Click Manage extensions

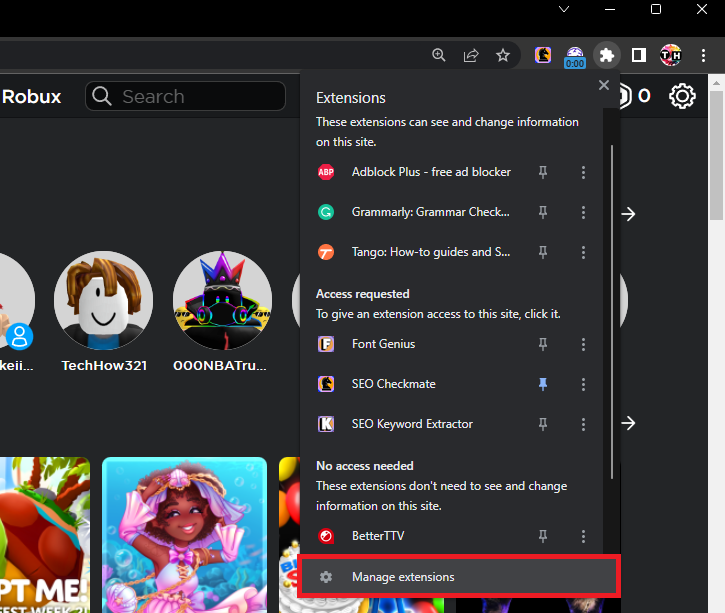[403, 577]
